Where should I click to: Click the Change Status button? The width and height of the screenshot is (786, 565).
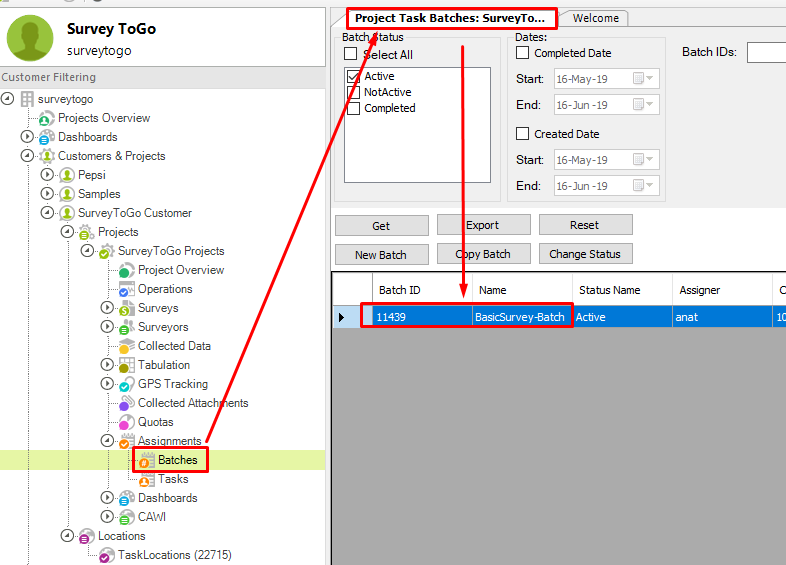(585, 254)
